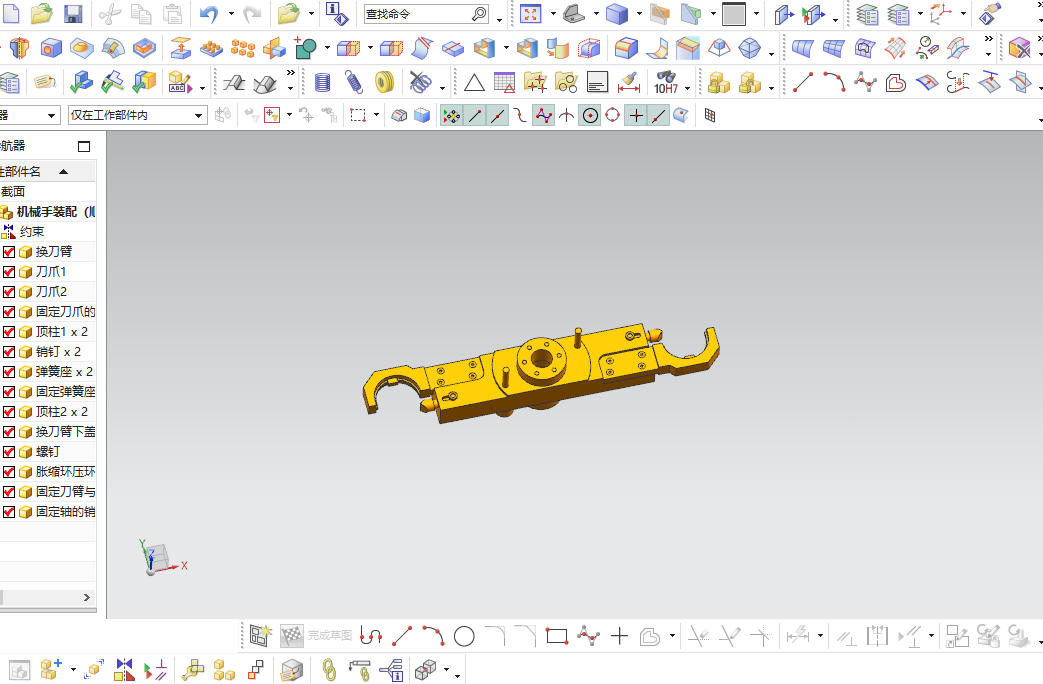Screen dimensions: 1043x684
Task: Click the 10H7 tolerance binoculars icon
Action: click(x=666, y=83)
